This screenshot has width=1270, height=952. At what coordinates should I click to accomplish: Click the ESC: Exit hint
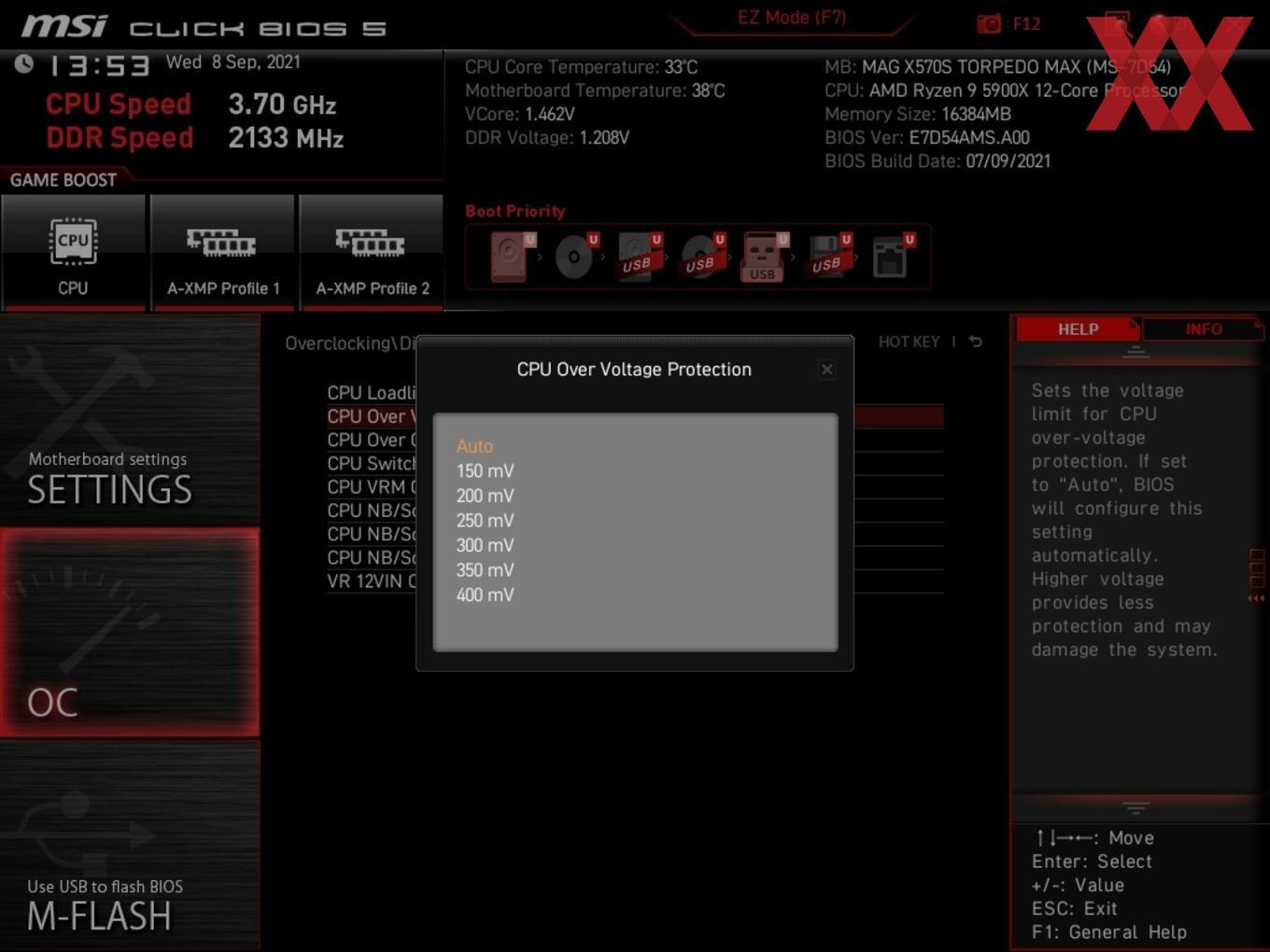[1075, 909]
